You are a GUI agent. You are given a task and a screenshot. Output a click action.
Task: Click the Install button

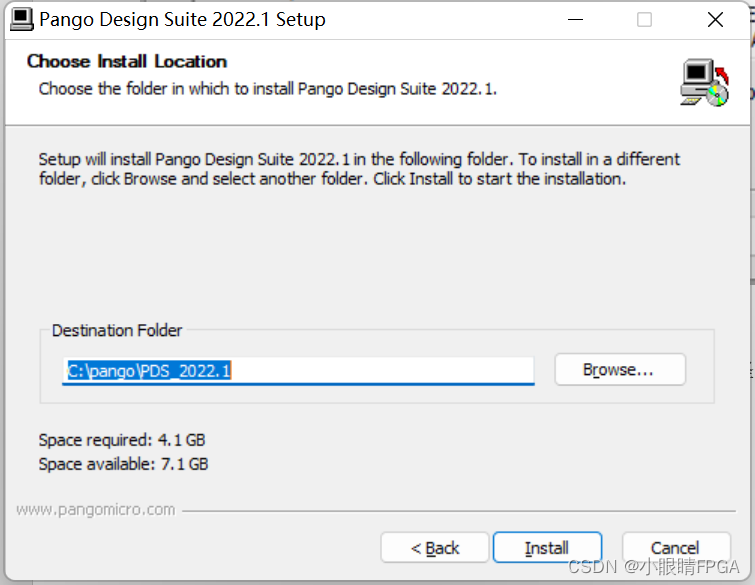(x=547, y=547)
